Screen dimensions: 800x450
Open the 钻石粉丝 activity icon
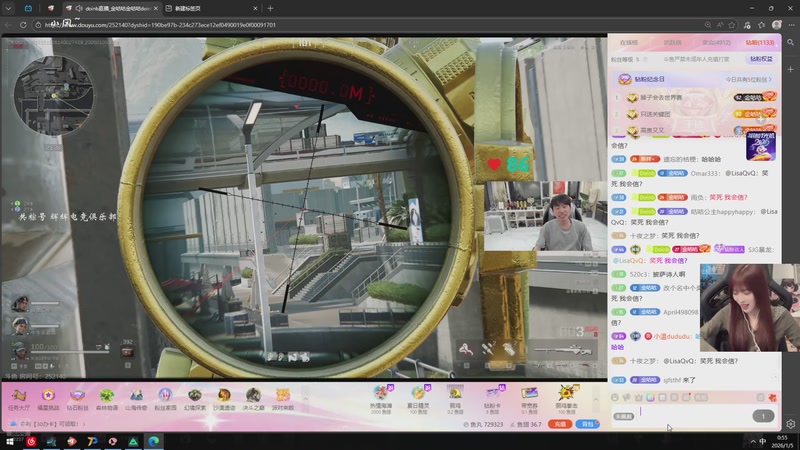78,399
